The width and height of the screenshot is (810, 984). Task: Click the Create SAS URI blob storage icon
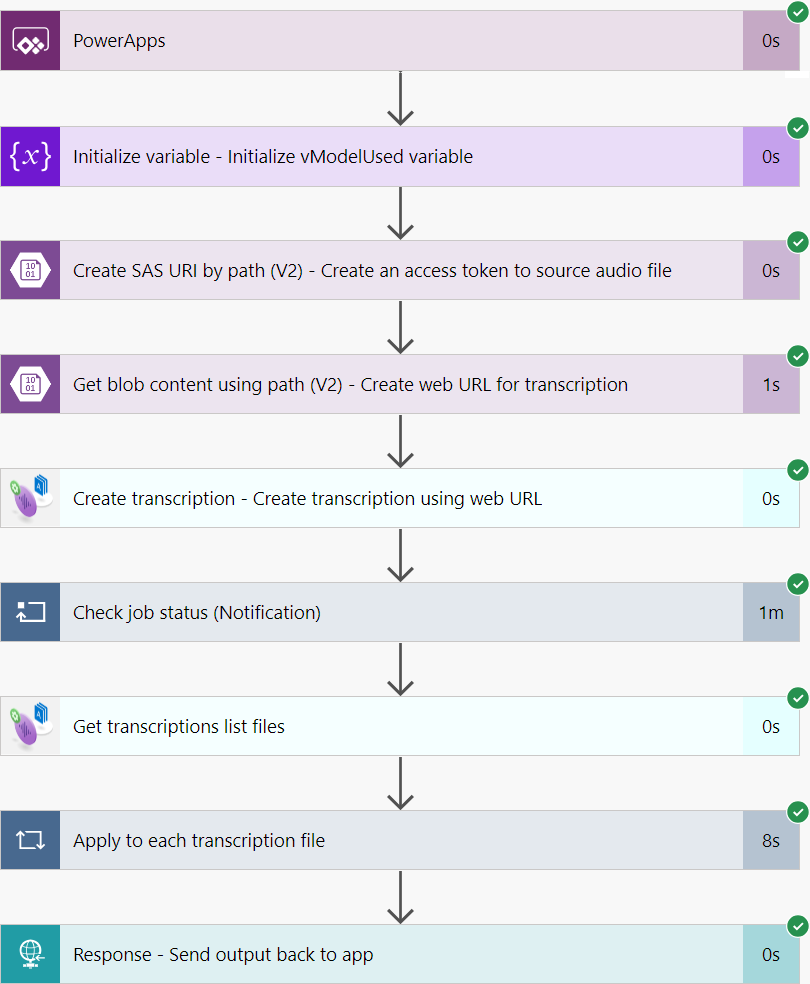coord(30,270)
